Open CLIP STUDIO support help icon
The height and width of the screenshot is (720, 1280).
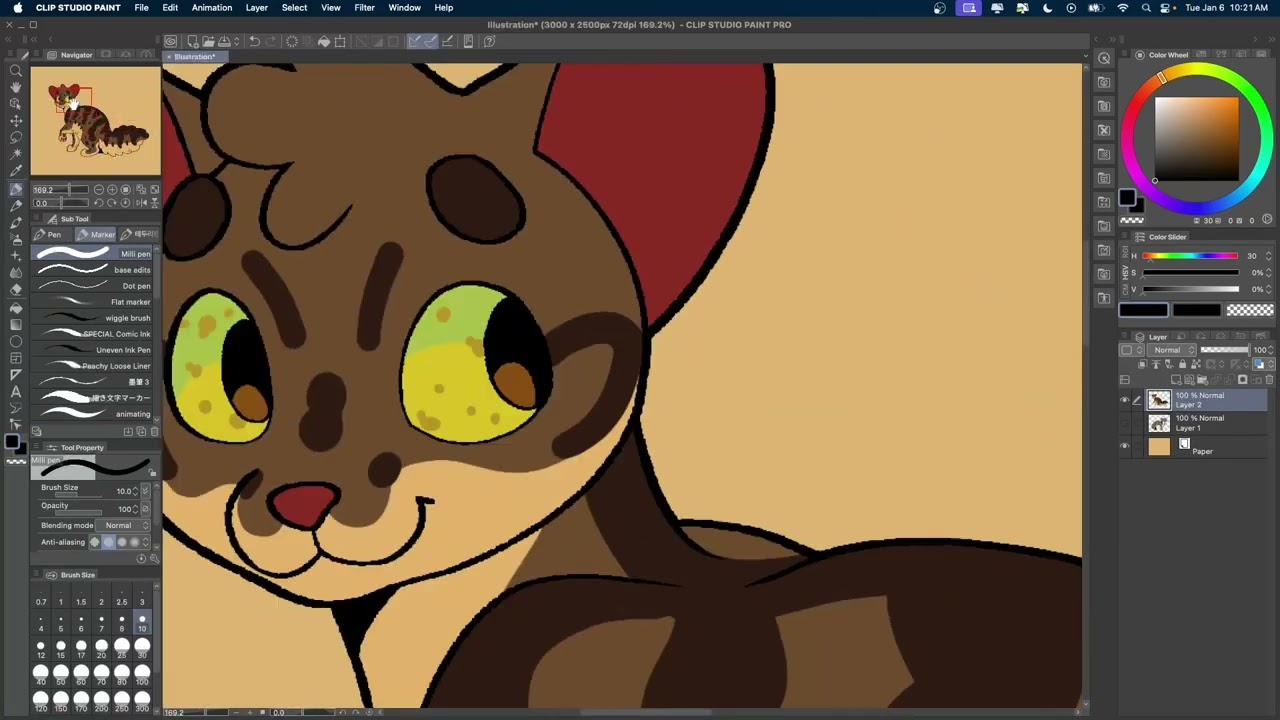coord(489,41)
